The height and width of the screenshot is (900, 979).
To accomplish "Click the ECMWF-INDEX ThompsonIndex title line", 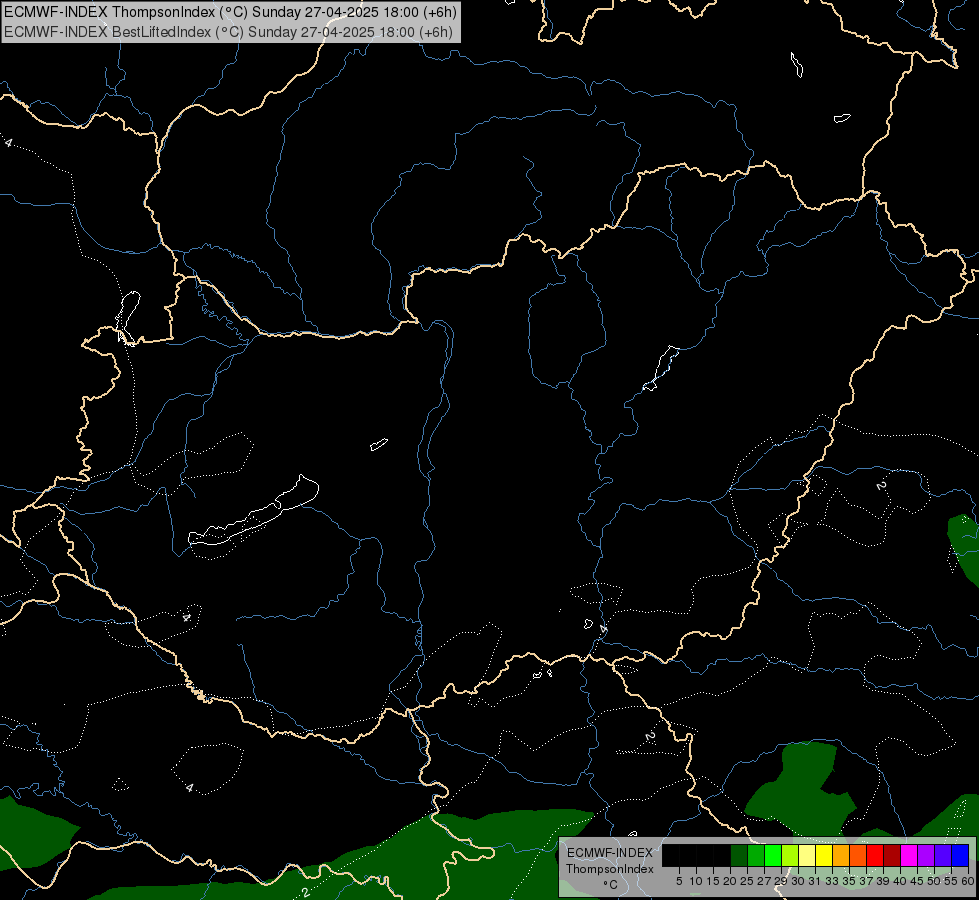I will [230, 12].
